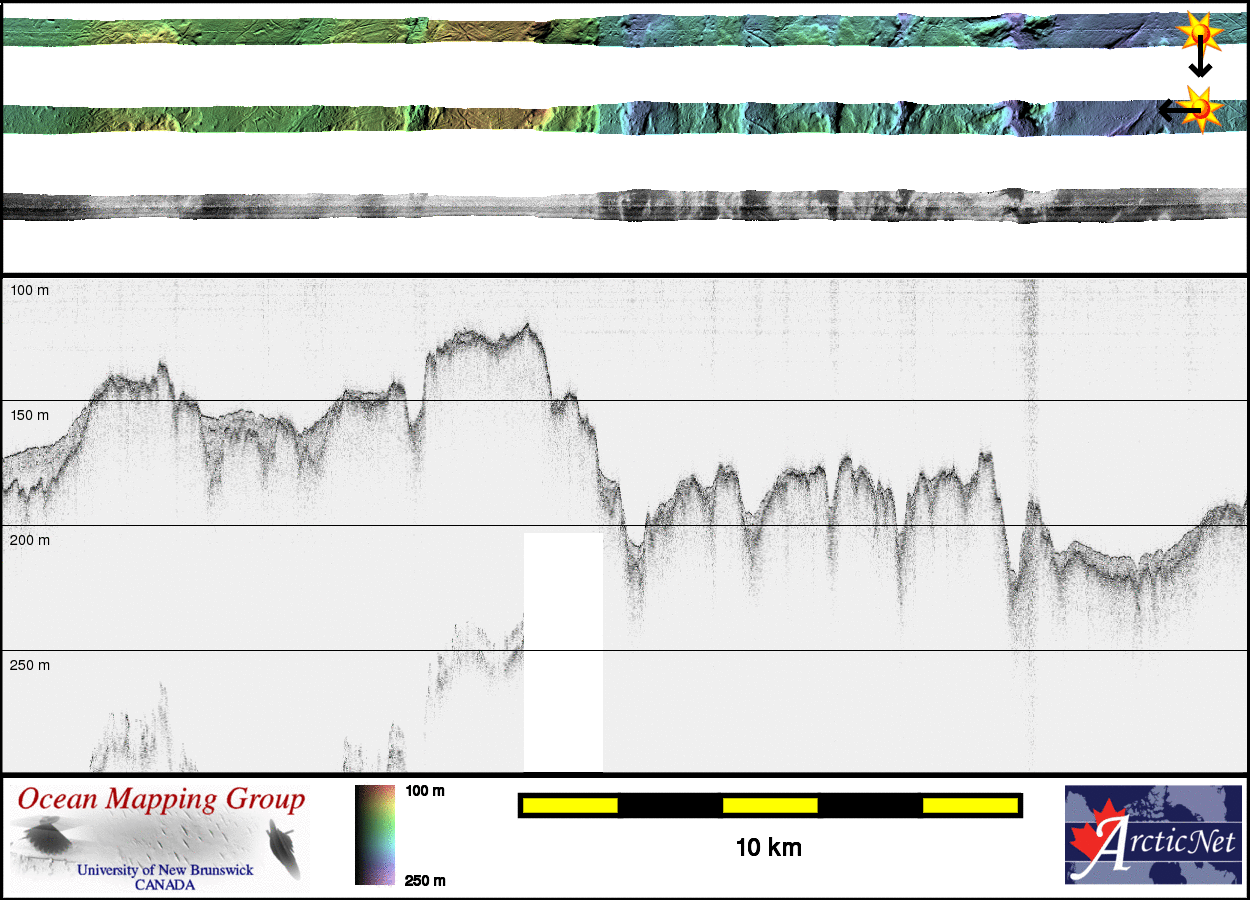1250x900 pixels.
Task: Click the ArcticNet logo
Action: tap(1152, 834)
